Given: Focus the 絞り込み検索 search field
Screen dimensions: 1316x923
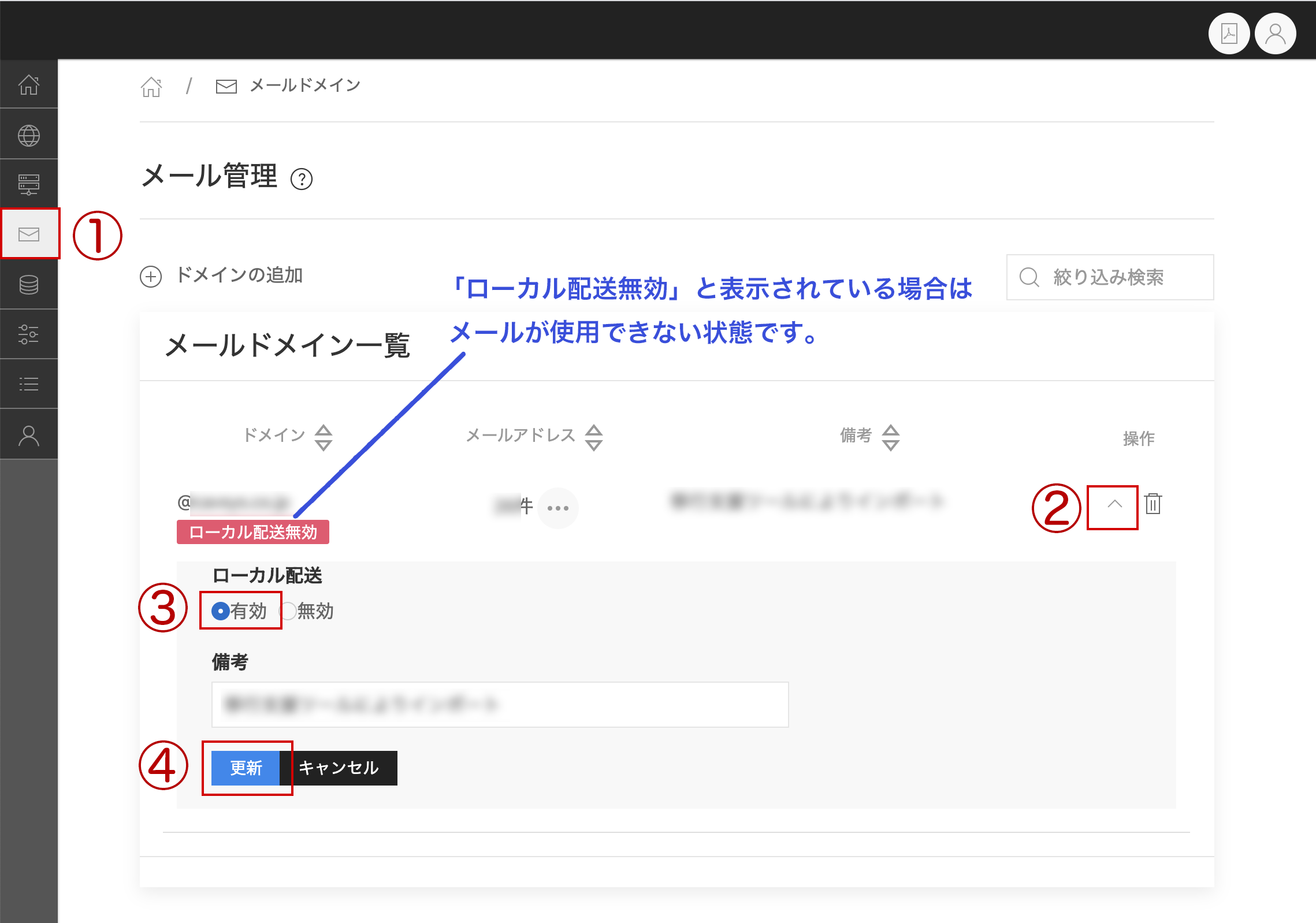Looking at the screenshot, I should coord(1110,277).
